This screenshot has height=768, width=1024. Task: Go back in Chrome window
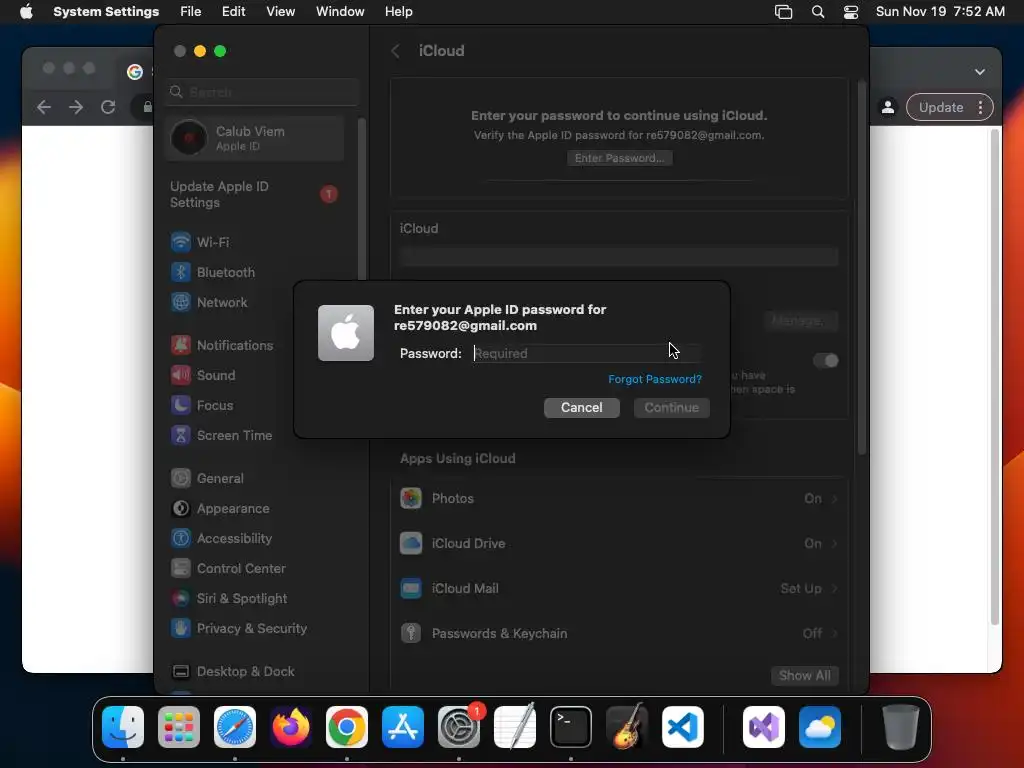click(x=44, y=107)
